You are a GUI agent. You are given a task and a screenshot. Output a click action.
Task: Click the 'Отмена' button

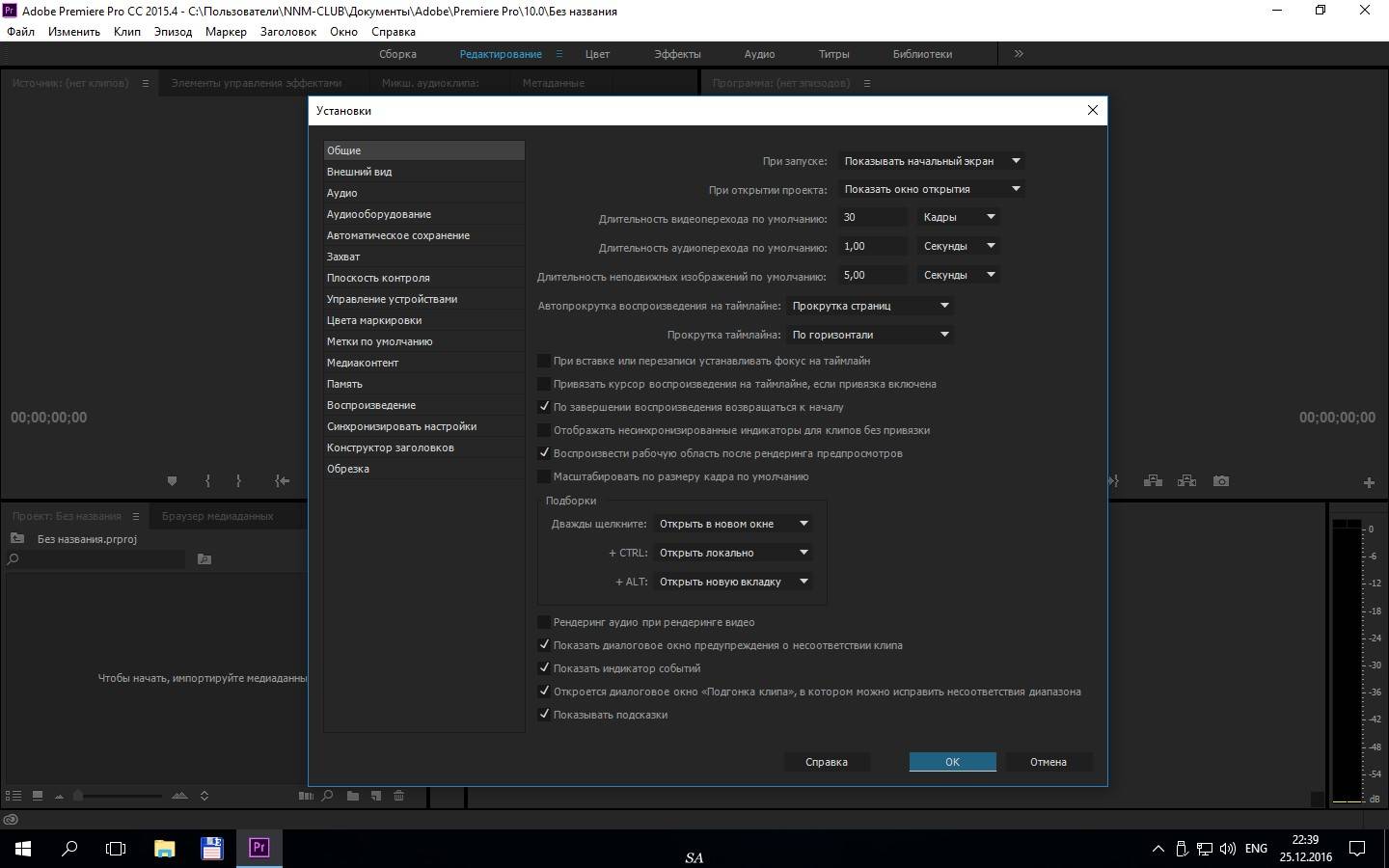coord(1048,762)
